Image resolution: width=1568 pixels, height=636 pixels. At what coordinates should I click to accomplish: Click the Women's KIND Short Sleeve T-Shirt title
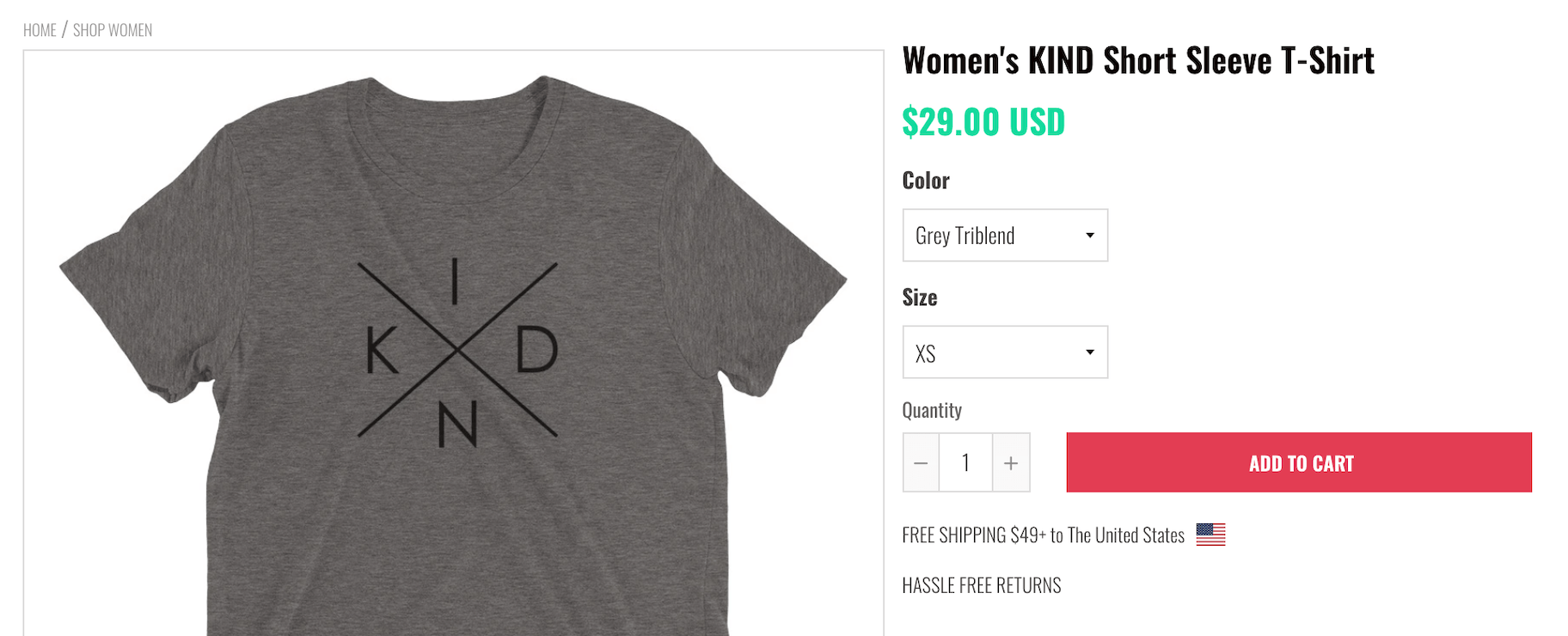click(x=1138, y=61)
